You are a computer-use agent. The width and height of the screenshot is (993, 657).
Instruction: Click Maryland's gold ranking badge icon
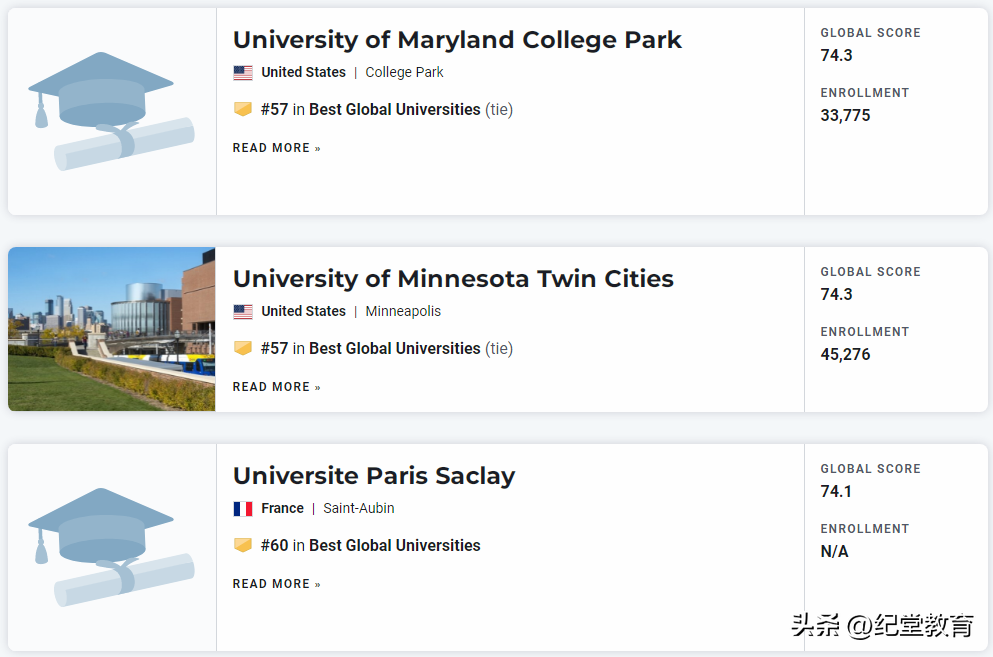coord(243,109)
